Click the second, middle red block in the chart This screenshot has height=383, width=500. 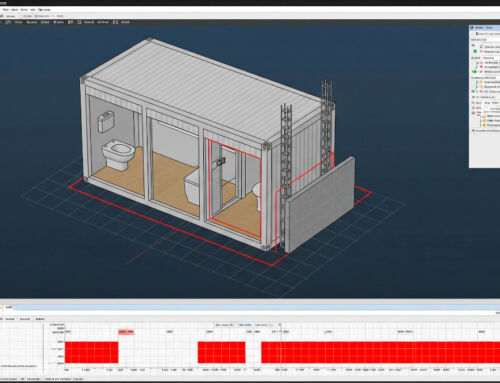pos(222,352)
